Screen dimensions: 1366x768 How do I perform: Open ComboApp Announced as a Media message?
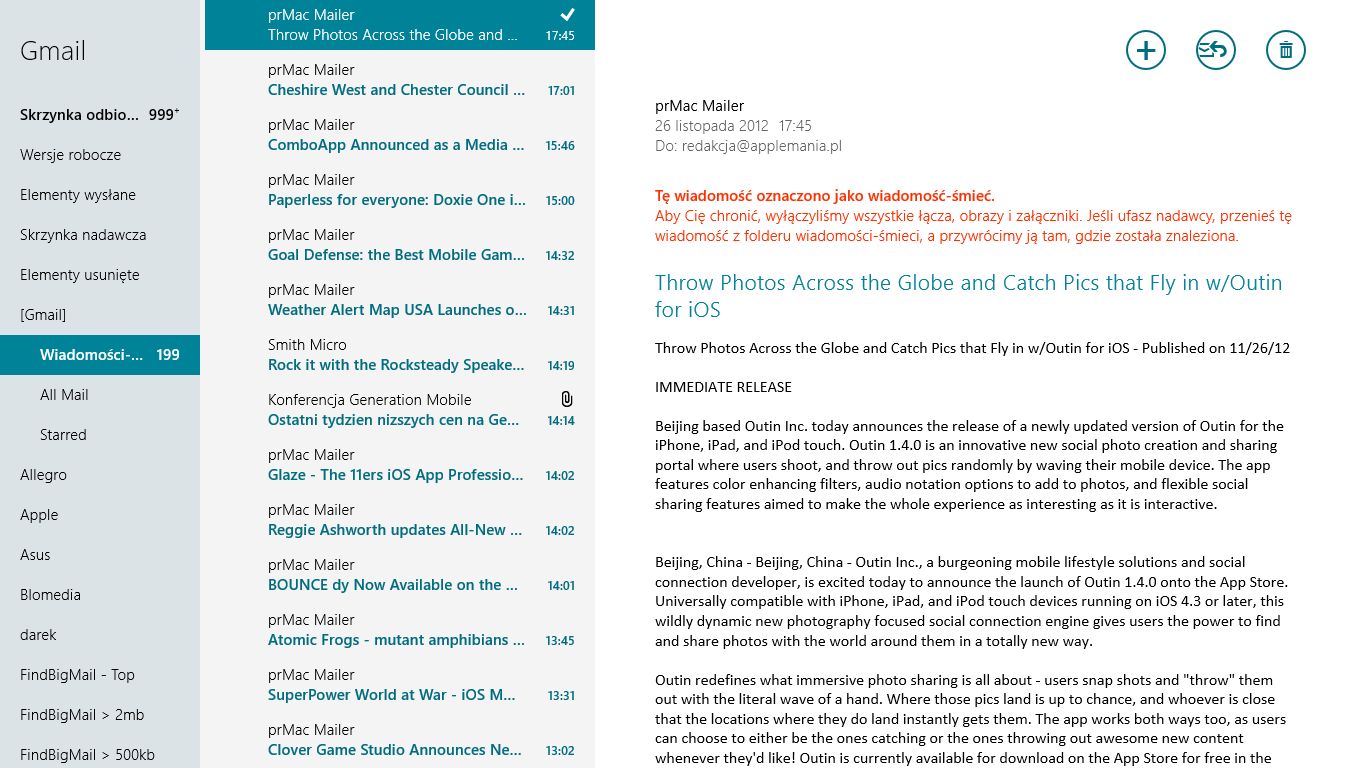point(400,135)
